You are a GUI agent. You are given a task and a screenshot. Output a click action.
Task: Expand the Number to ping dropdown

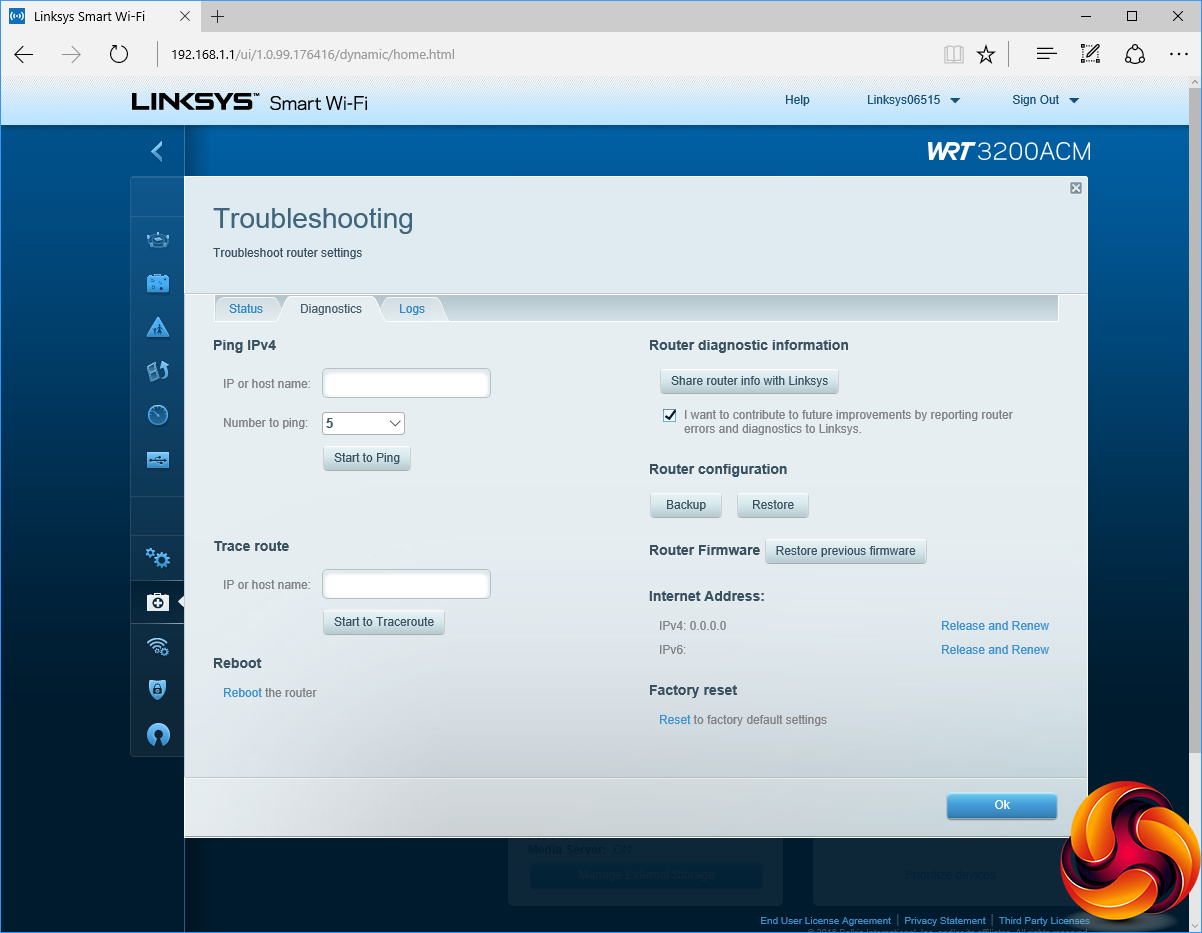coord(363,423)
